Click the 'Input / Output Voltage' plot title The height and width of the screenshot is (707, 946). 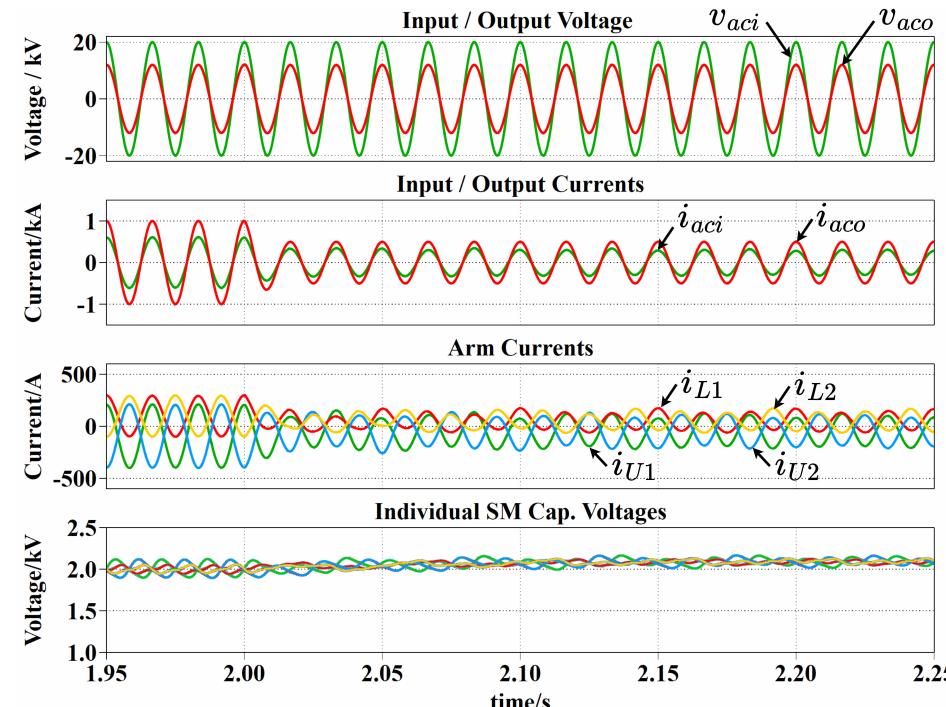coord(517,21)
